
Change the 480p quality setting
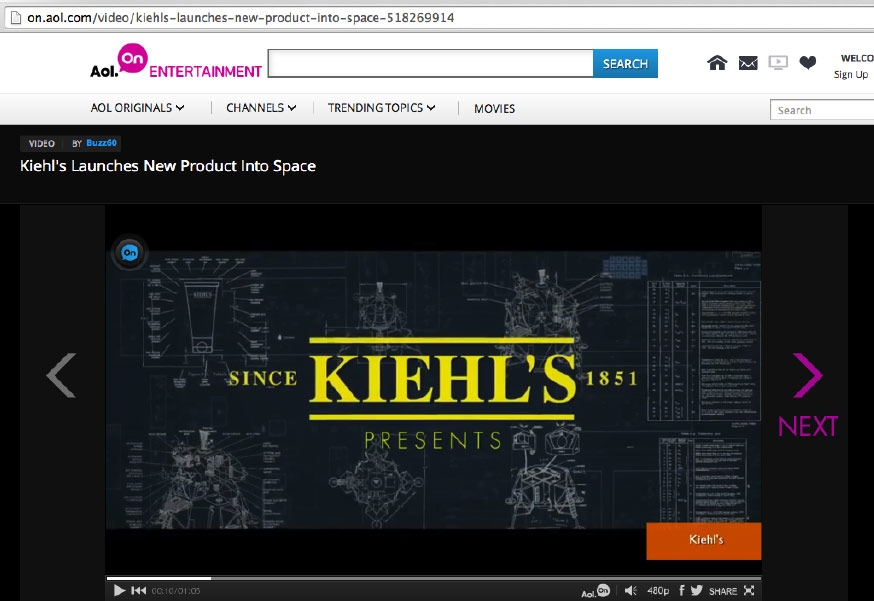pos(658,590)
